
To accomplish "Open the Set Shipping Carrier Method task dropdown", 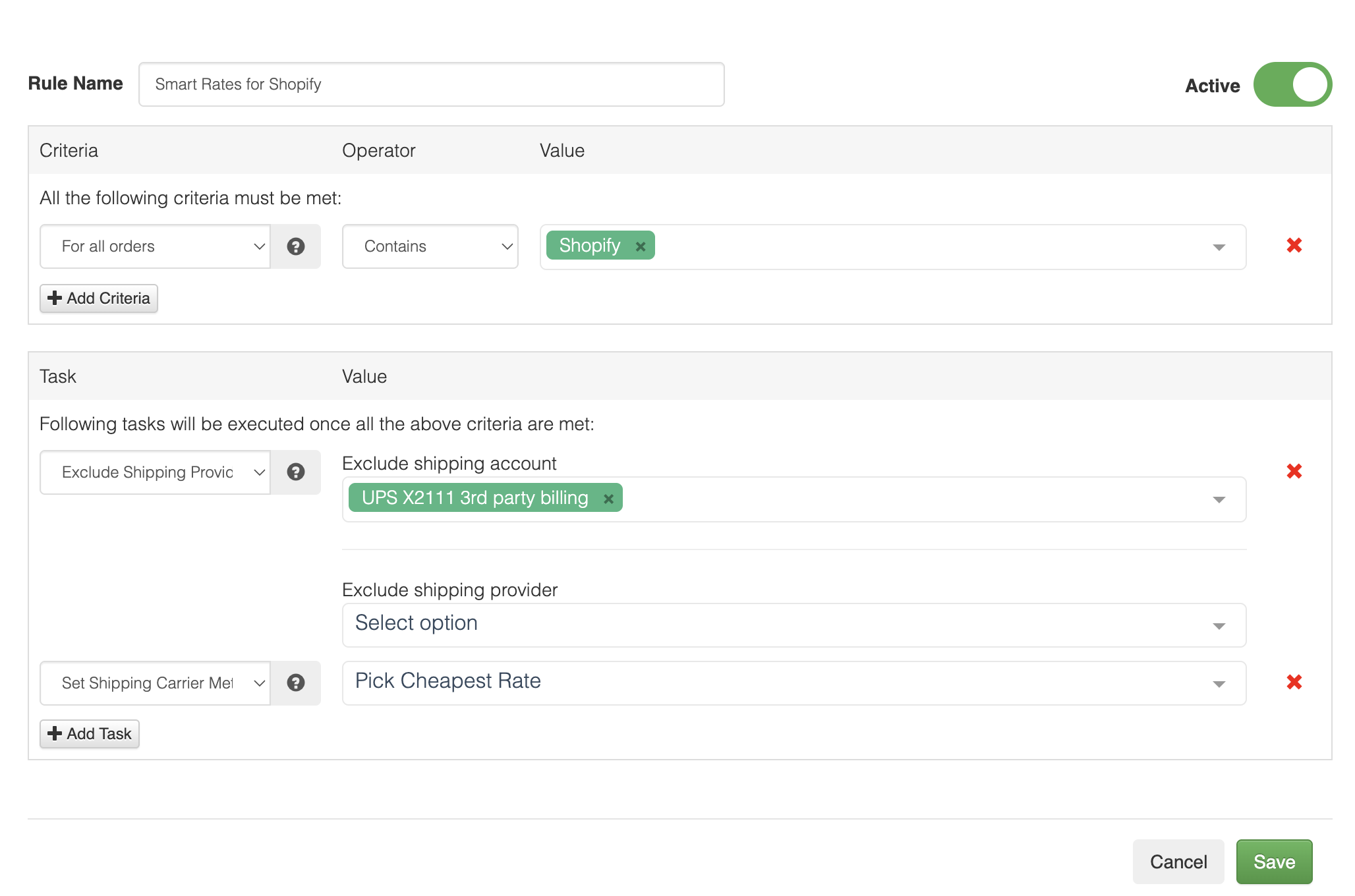I will click(155, 683).
